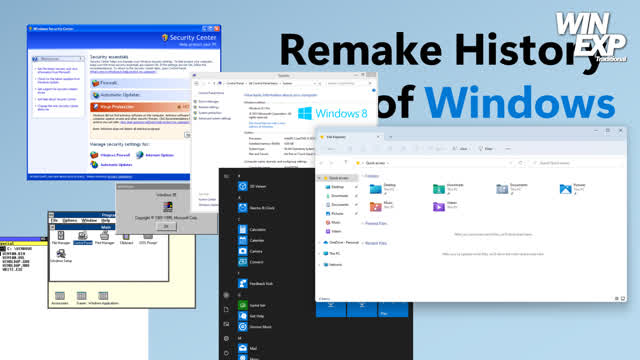Click Start menu settings gear icon
Viewport: 640px width, 360px height.
pyautogui.click(x=227, y=338)
